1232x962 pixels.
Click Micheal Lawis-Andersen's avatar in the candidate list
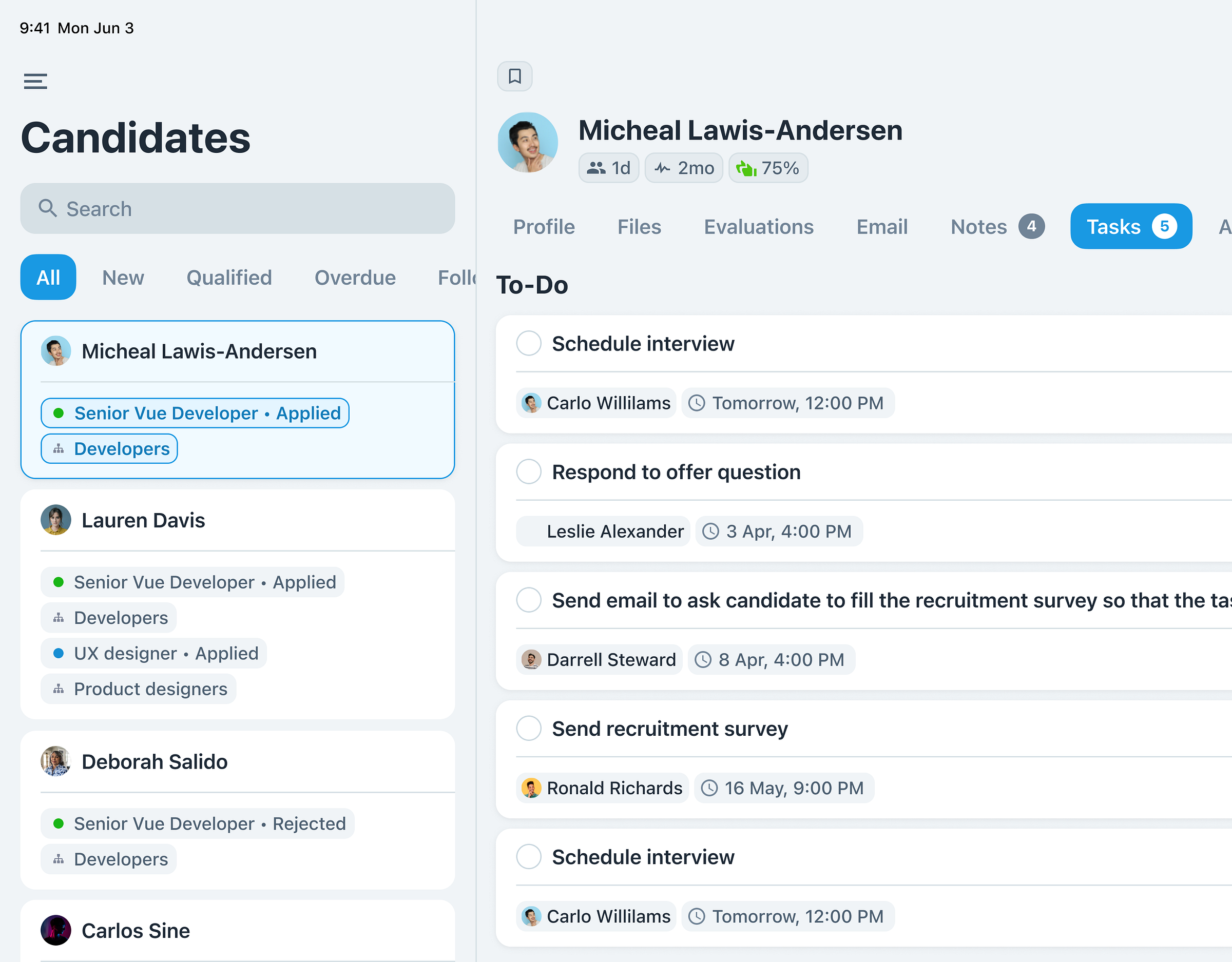pos(56,351)
